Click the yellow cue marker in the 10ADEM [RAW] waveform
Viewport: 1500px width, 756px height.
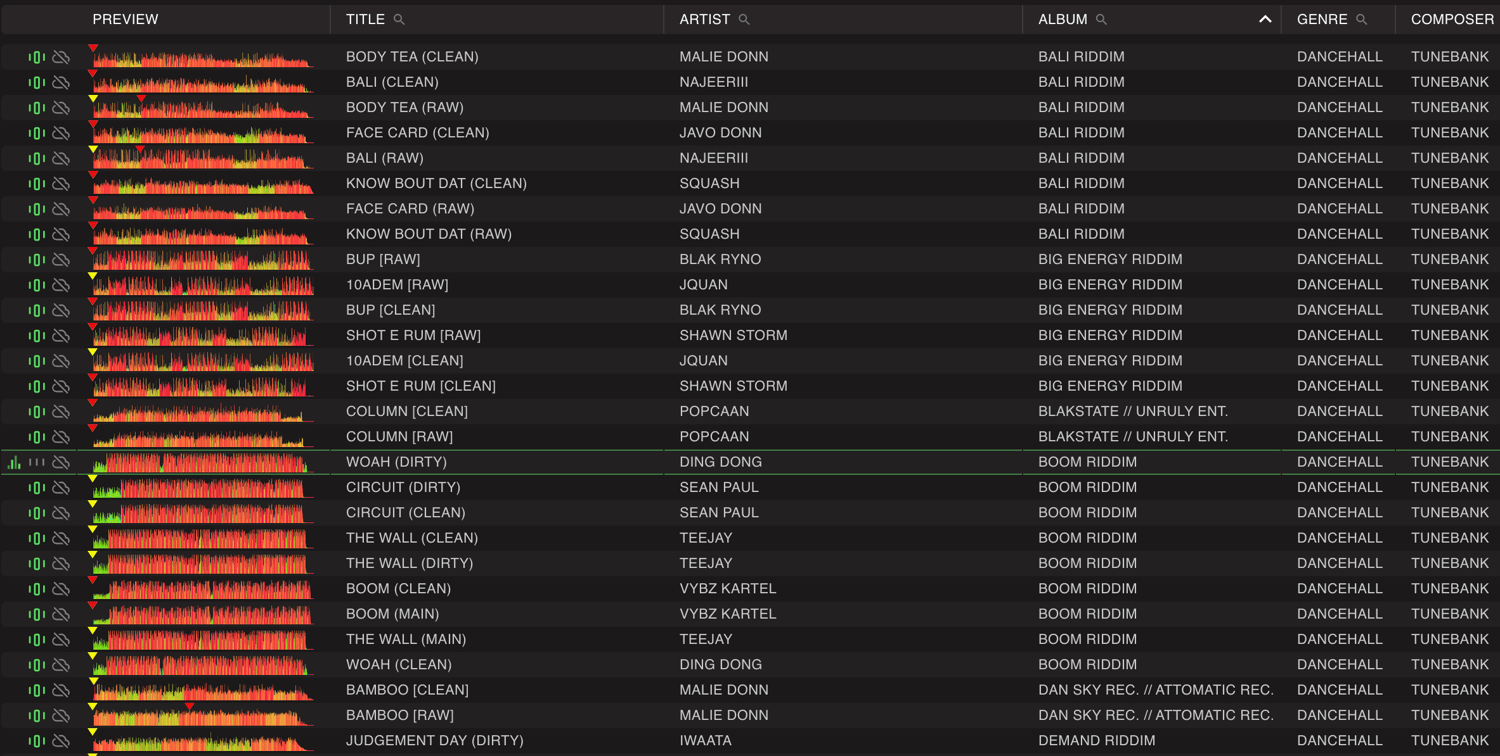click(93, 276)
